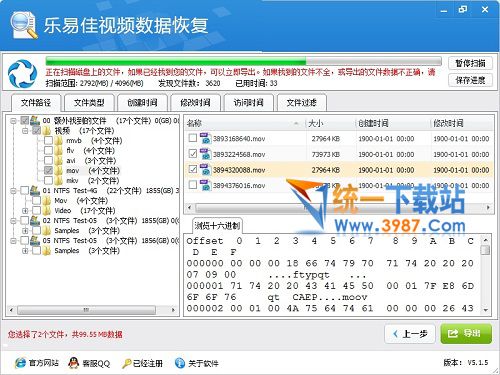
Task: Click file icon of 3893224568.mov
Action: (205, 154)
